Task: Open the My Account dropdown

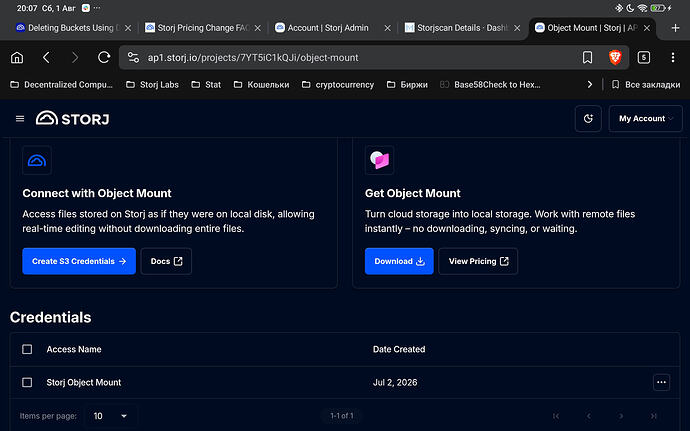Action: click(646, 119)
